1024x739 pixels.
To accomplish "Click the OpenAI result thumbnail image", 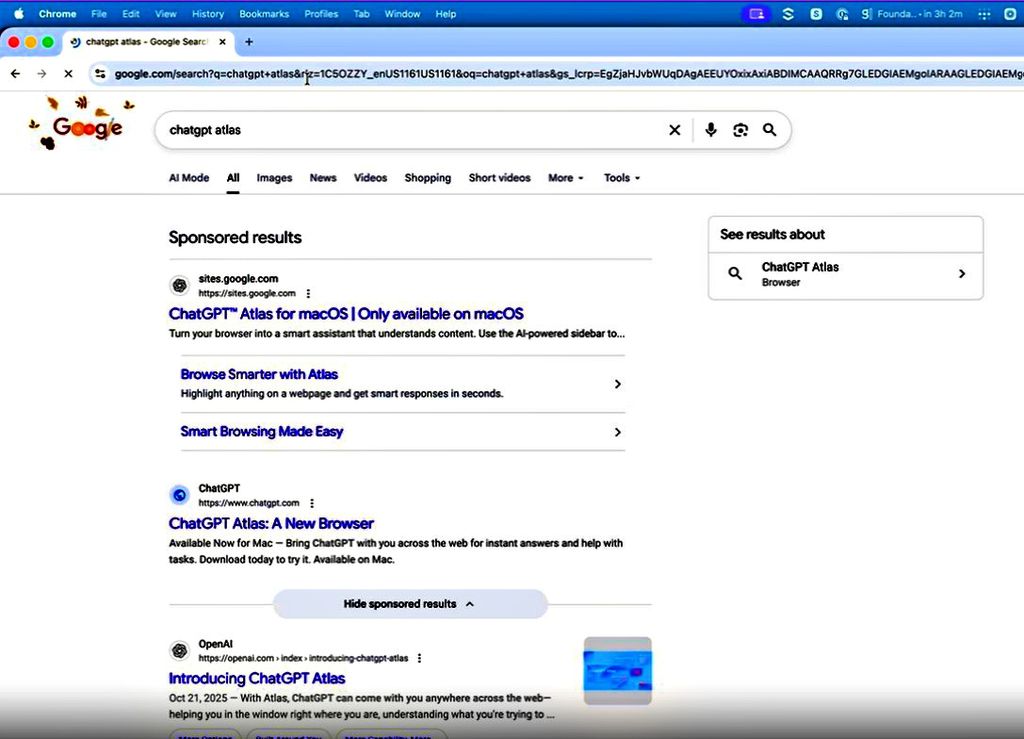I will coord(617,670).
